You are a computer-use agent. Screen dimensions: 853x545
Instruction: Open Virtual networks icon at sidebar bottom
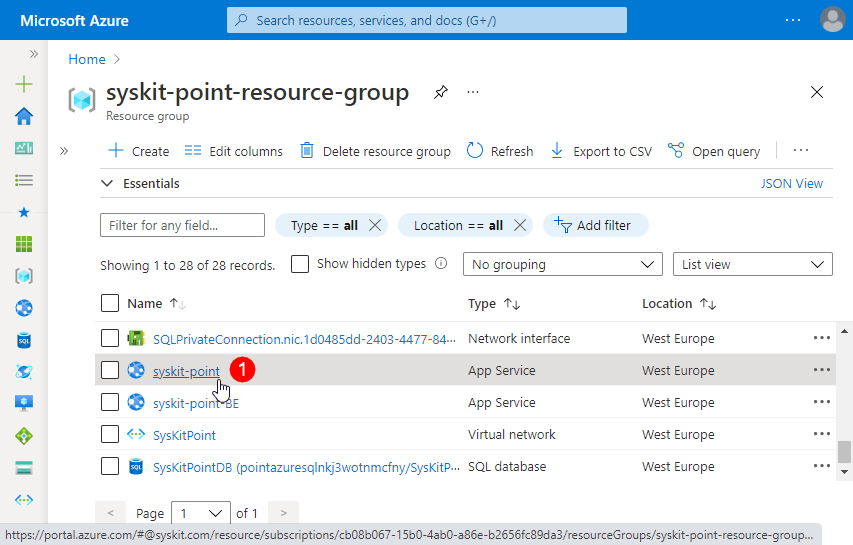coord(24,500)
